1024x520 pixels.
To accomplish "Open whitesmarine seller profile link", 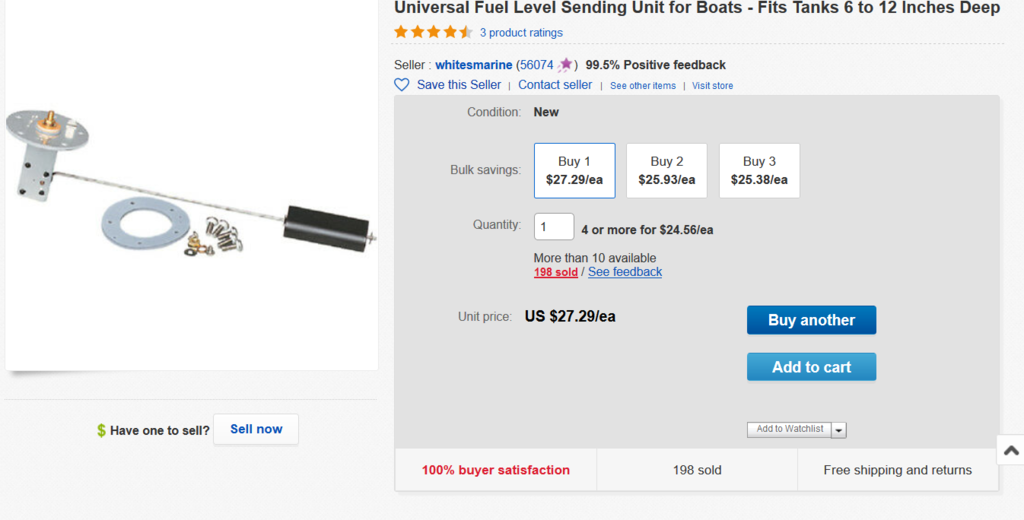I will (x=474, y=65).
